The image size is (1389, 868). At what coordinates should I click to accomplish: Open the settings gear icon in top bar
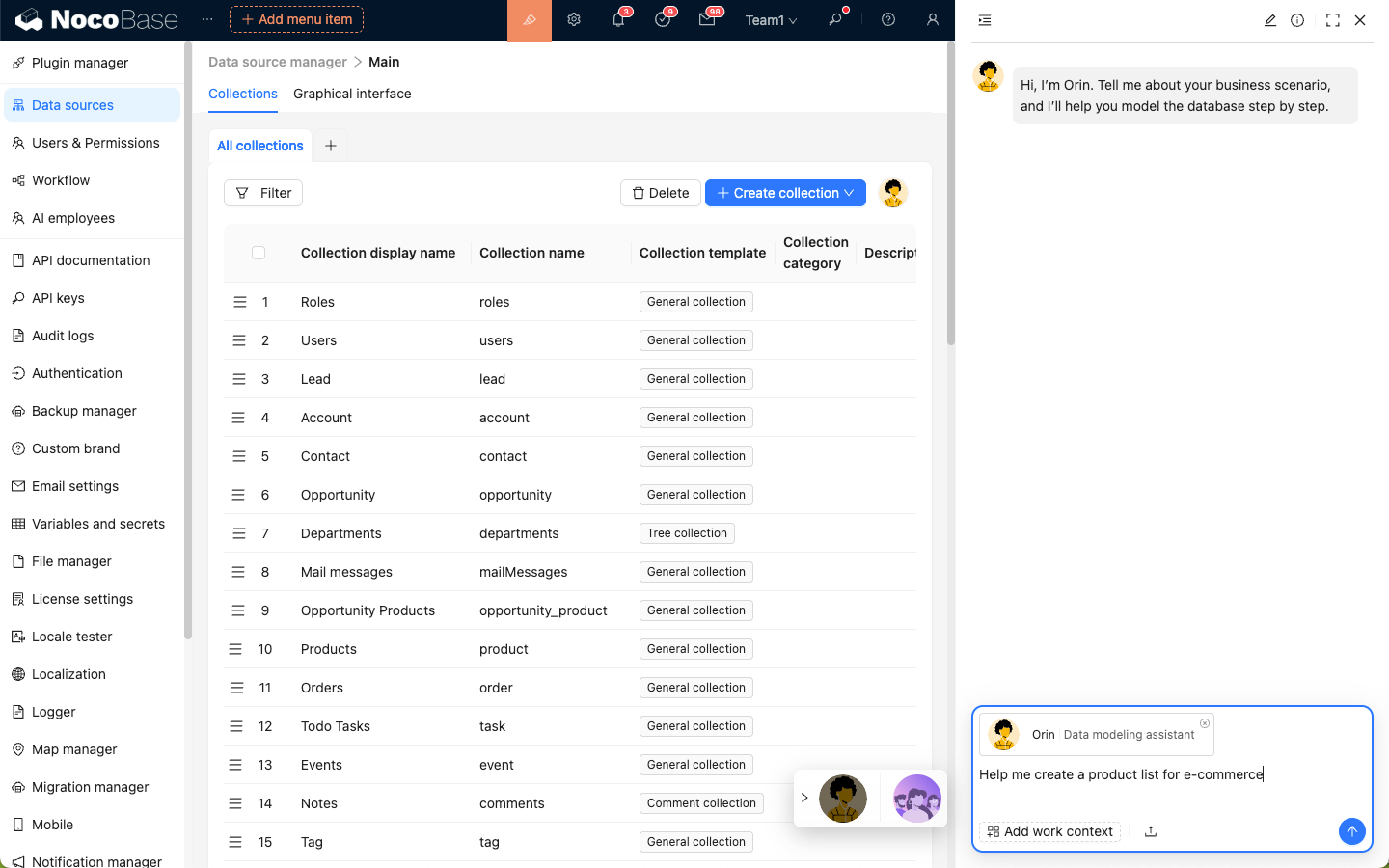[574, 20]
